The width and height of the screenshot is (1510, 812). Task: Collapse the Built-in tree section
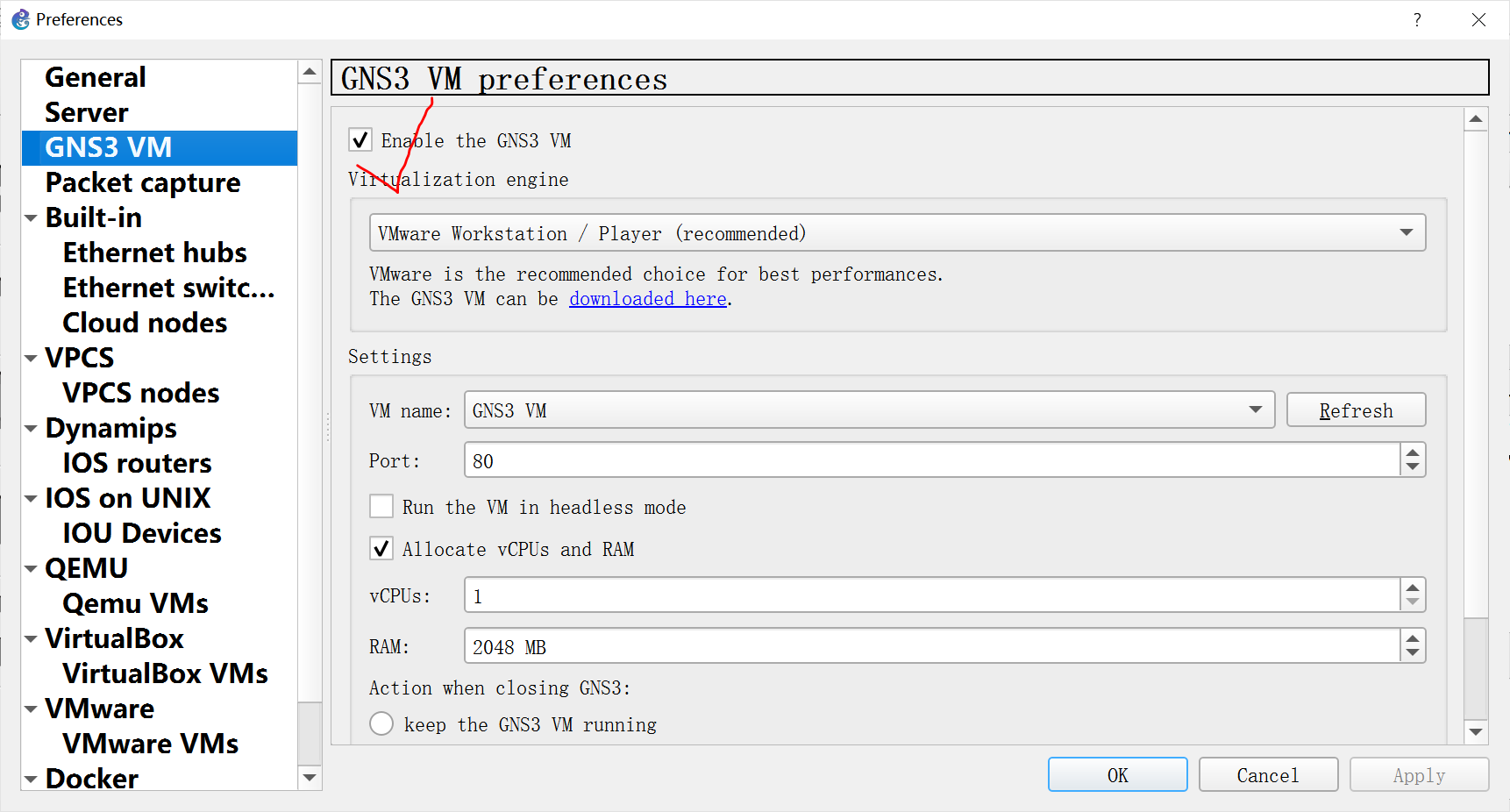click(31, 217)
